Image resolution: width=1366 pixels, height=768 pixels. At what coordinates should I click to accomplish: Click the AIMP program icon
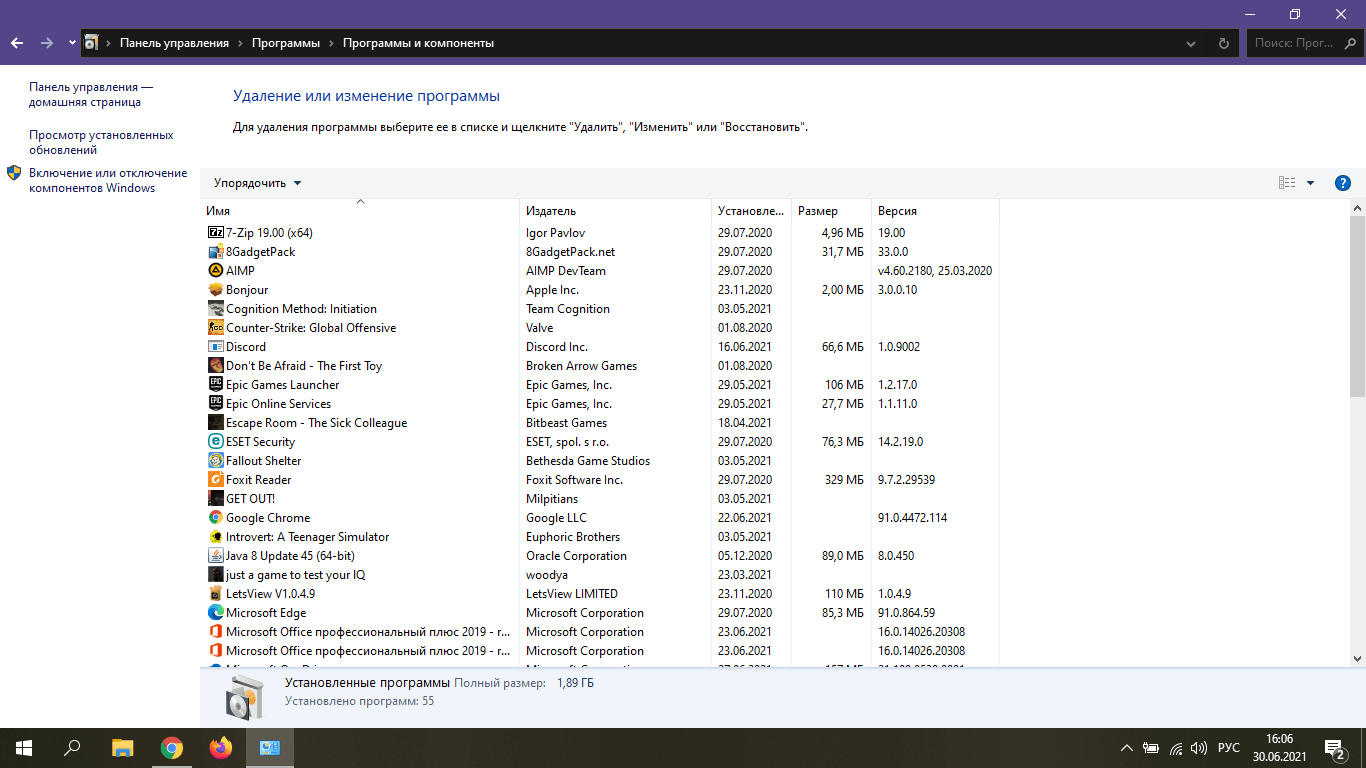pos(215,270)
